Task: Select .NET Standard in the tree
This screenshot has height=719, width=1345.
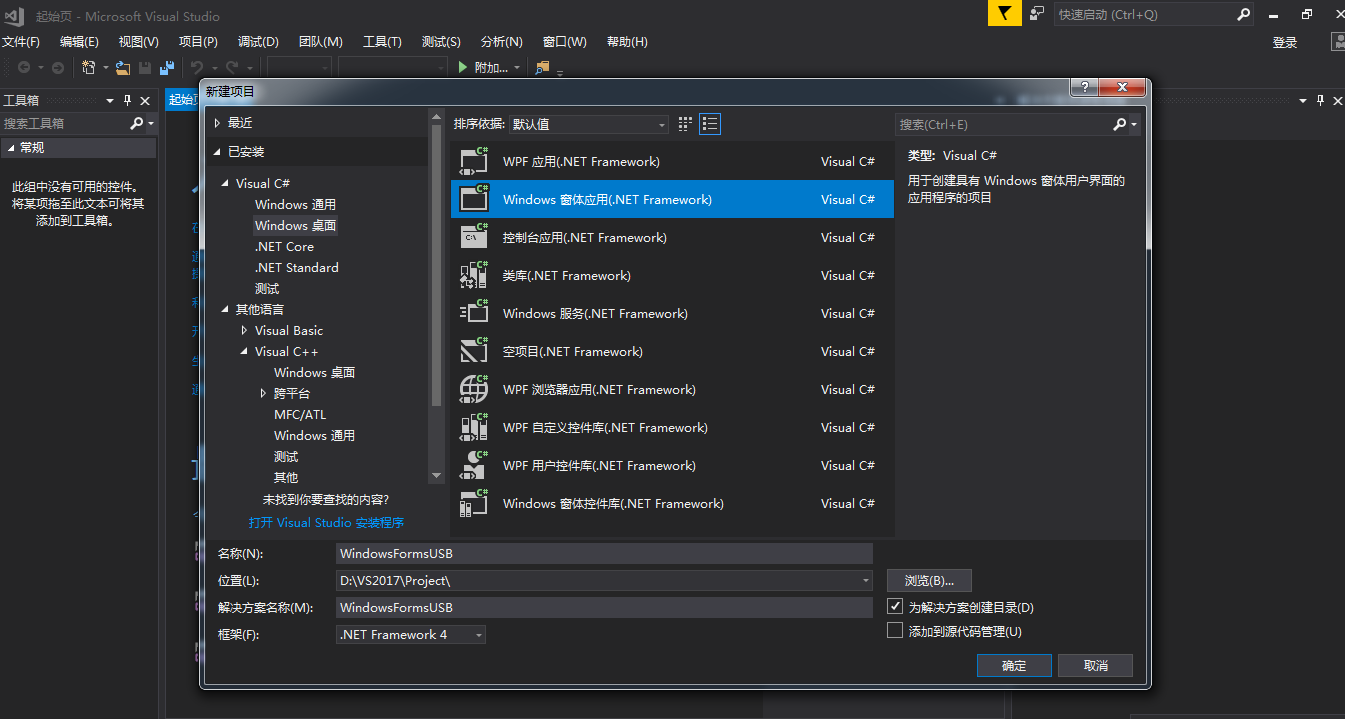Action: [x=296, y=267]
